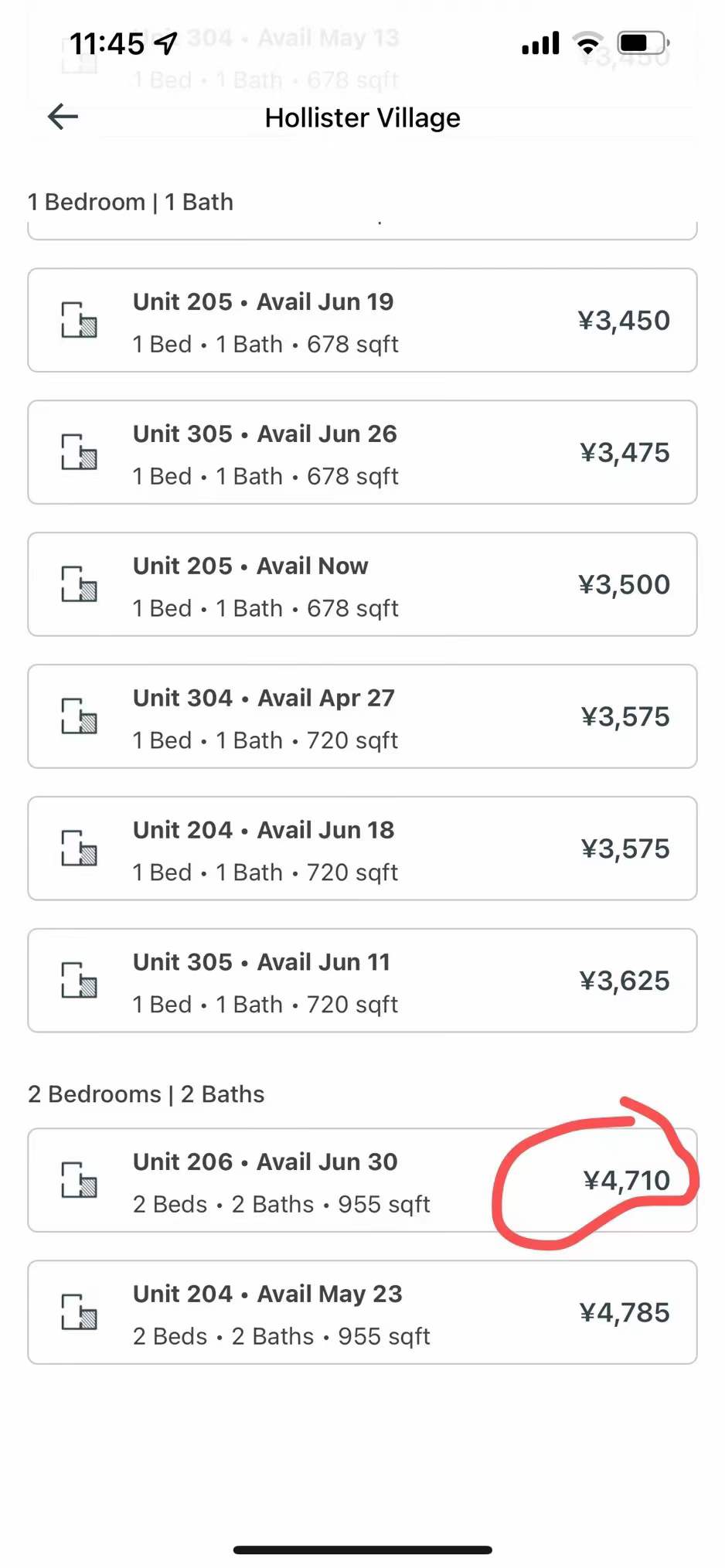
Task: Open floor plan icon for Unit 305 Jun 26
Action: coord(79,452)
